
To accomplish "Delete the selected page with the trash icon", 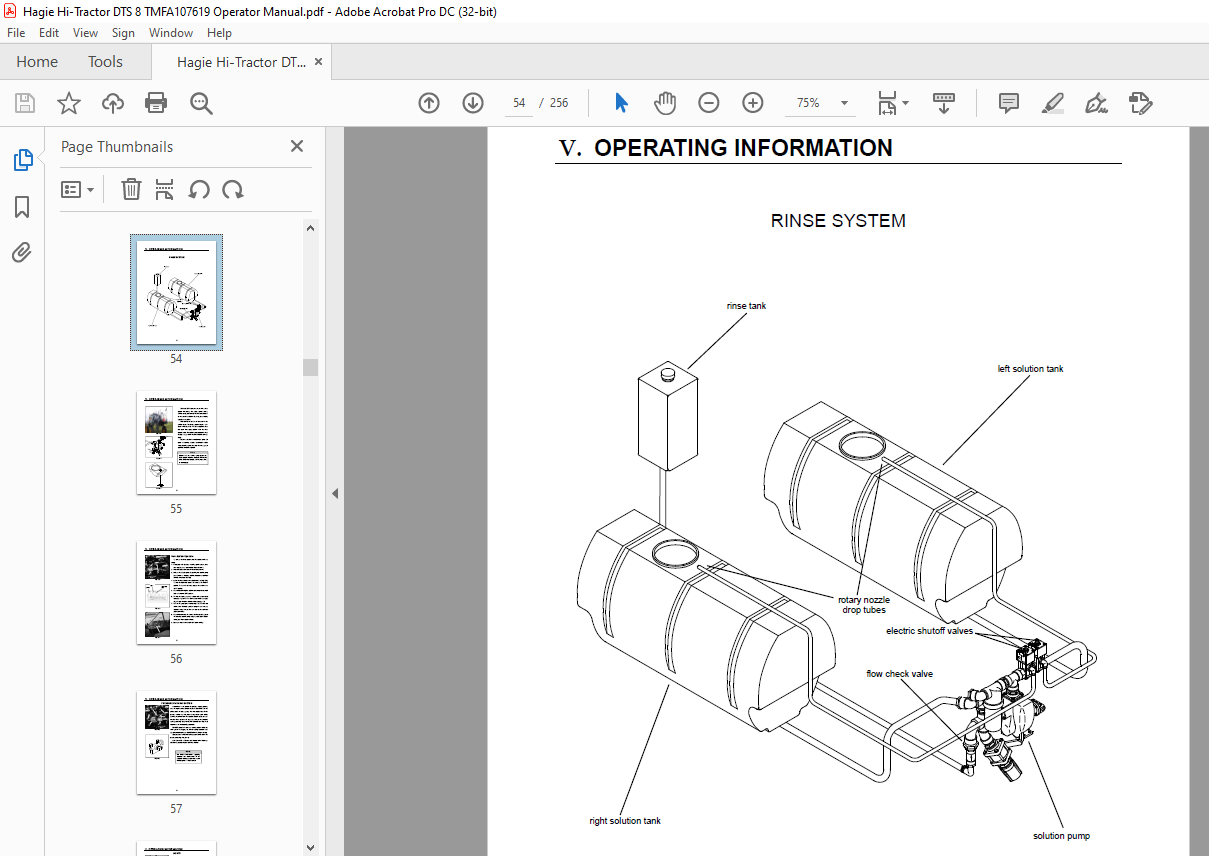I will (x=131, y=189).
